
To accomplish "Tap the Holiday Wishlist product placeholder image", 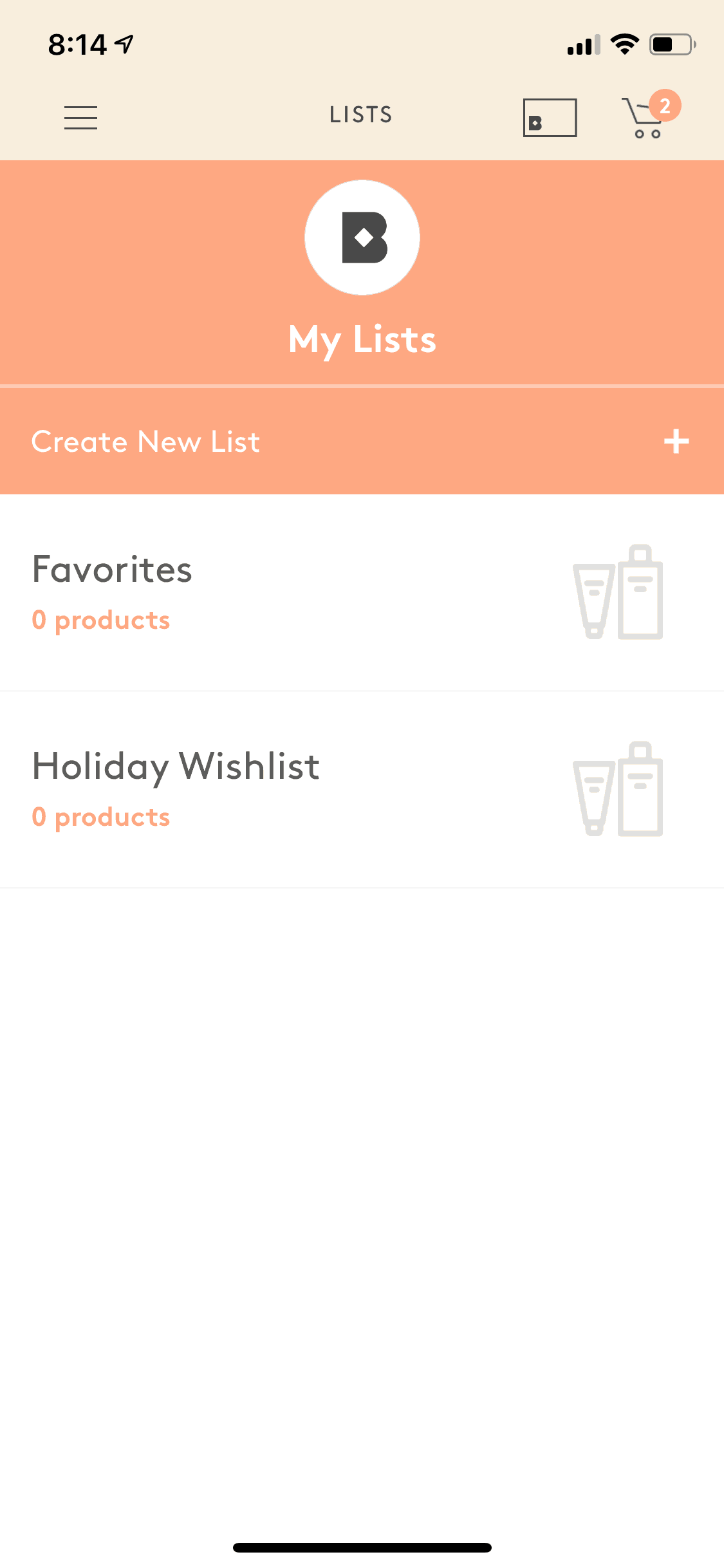I will 618,789.
